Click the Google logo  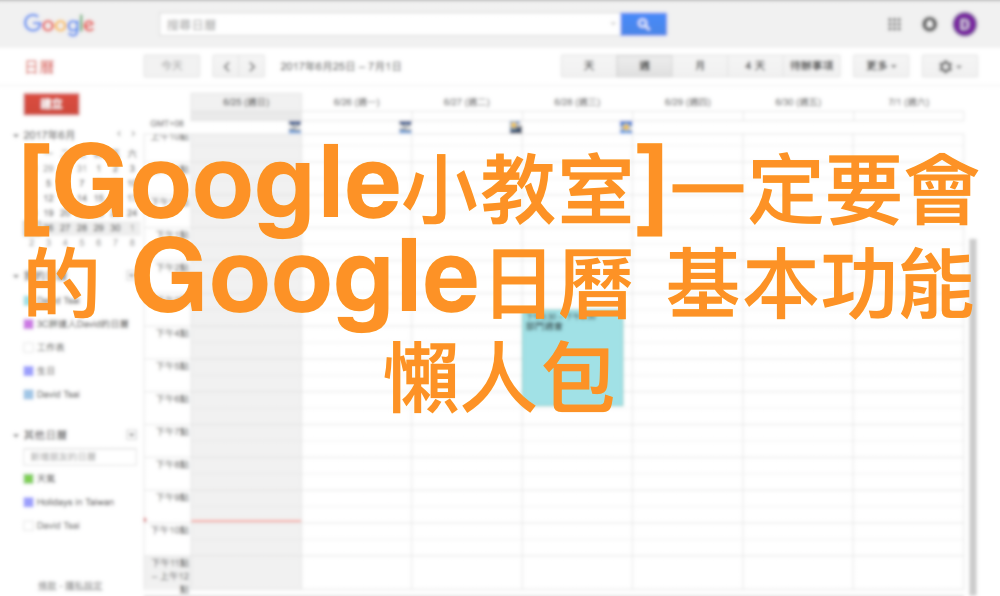coord(59,24)
